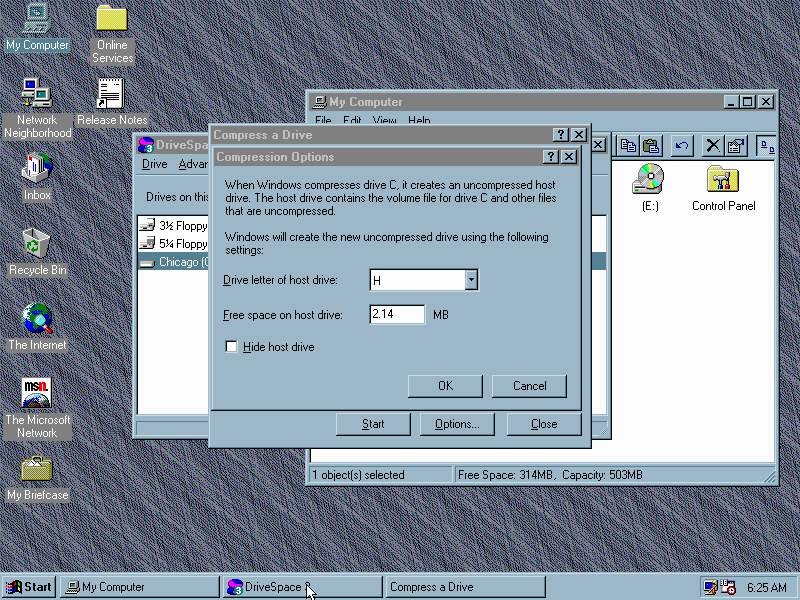Viewport: 800px width, 600px height.
Task: Click the Paste icon in My Computer toolbar
Action: pyautogui.click(x=650, y=146)
